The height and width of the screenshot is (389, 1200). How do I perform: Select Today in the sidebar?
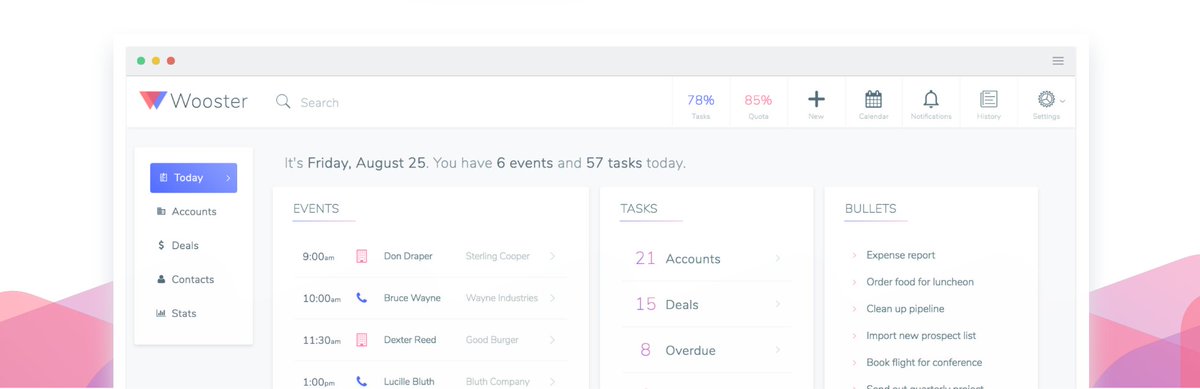(x=194, y=178)
